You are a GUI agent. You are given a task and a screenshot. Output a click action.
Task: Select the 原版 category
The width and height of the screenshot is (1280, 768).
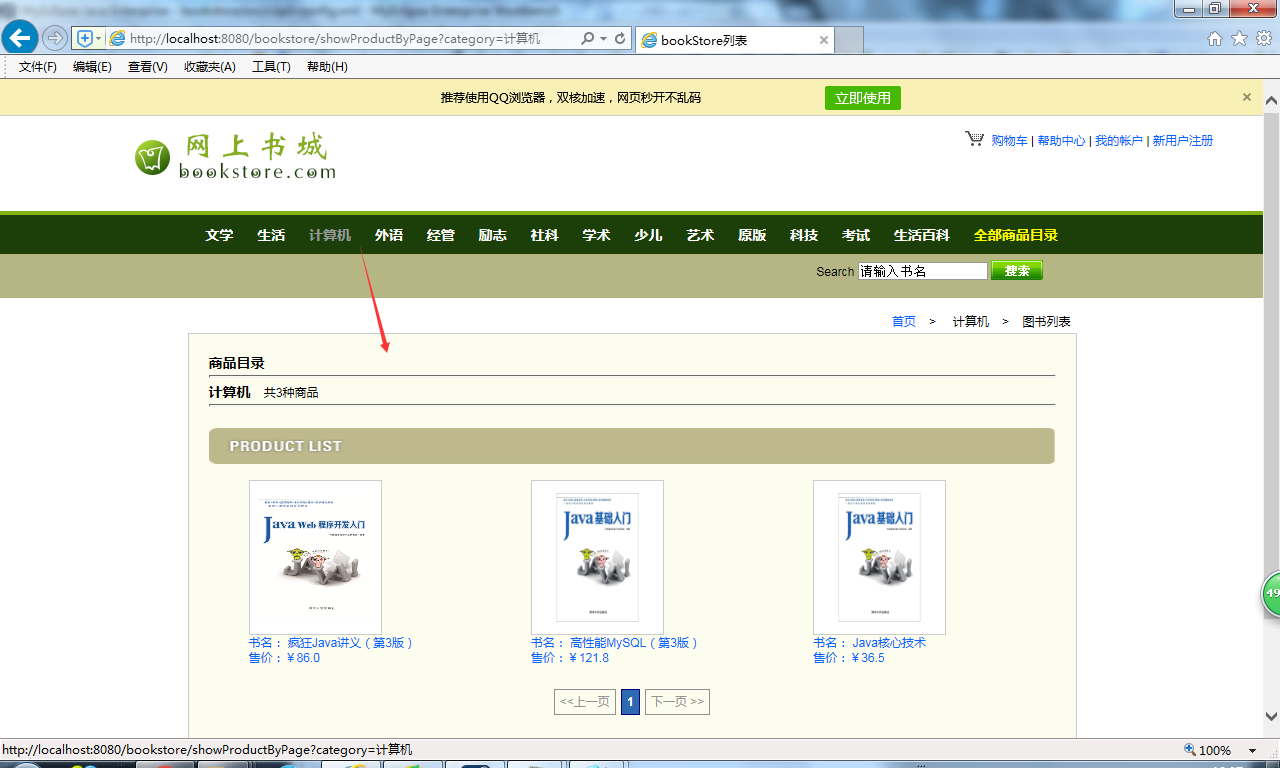pos(752,235)
